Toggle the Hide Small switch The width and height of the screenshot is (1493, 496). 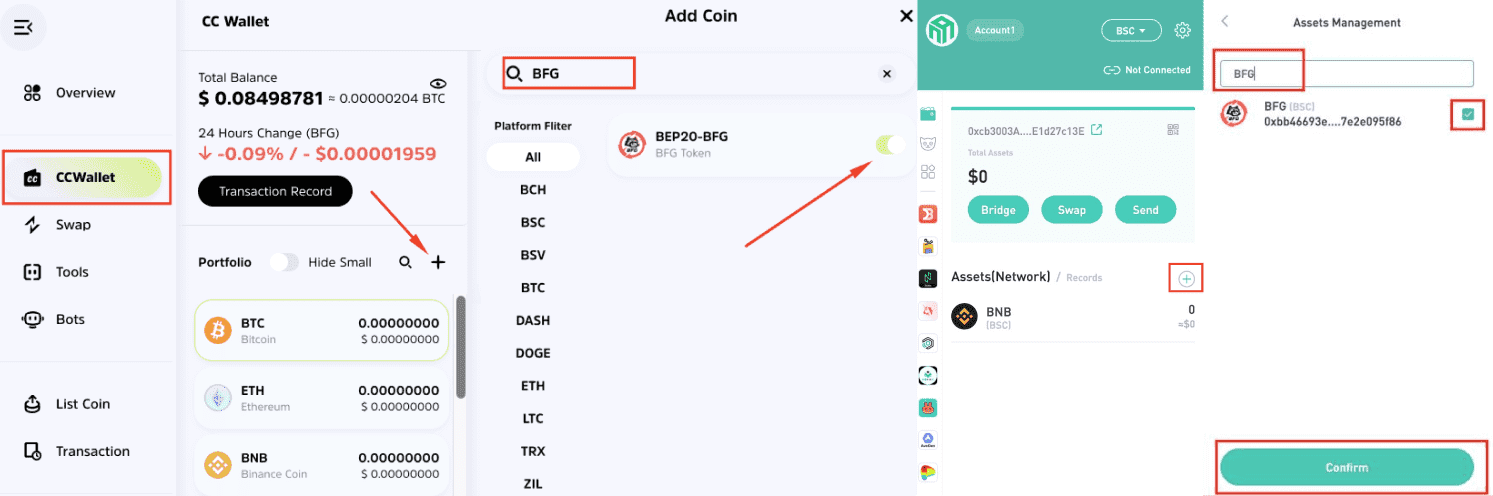[x=284, y=262]
